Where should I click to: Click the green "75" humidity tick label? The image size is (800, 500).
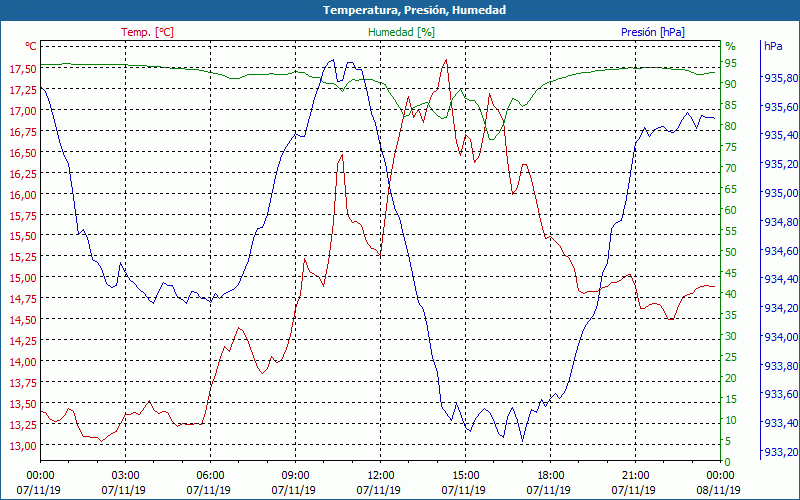tap(731, 147)
